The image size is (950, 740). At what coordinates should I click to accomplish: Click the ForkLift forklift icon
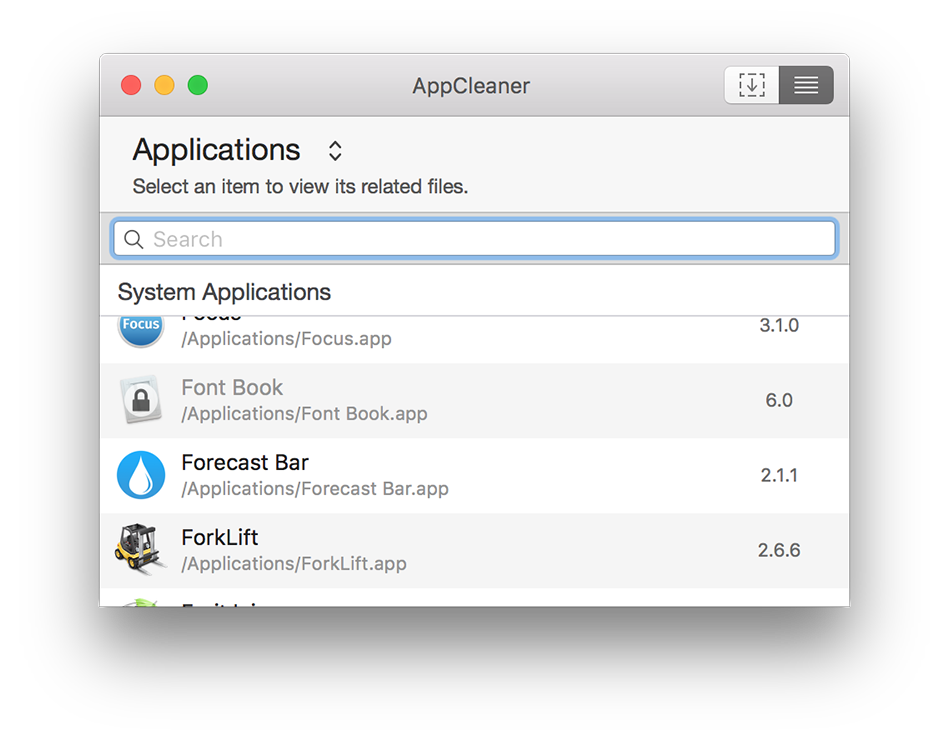[x=140, y=548]
